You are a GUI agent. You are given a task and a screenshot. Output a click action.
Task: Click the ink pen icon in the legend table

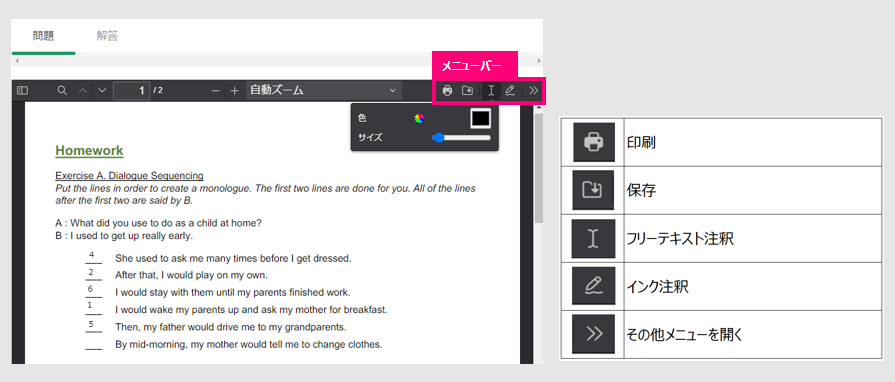594,286
